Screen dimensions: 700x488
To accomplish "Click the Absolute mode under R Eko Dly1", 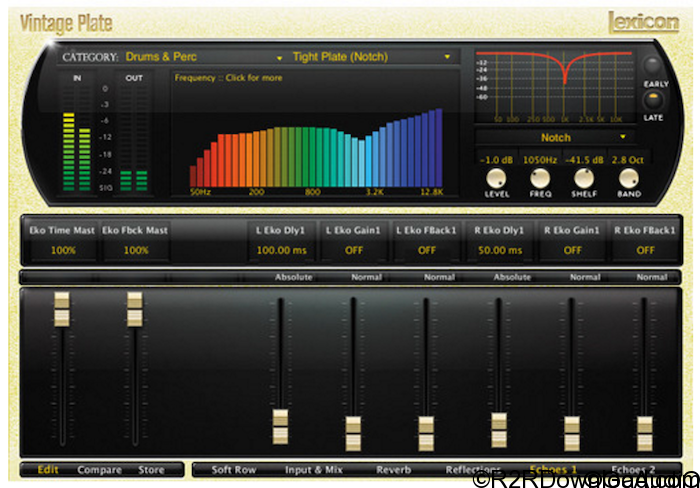I will pyautogui.click(x=512, y=277).
